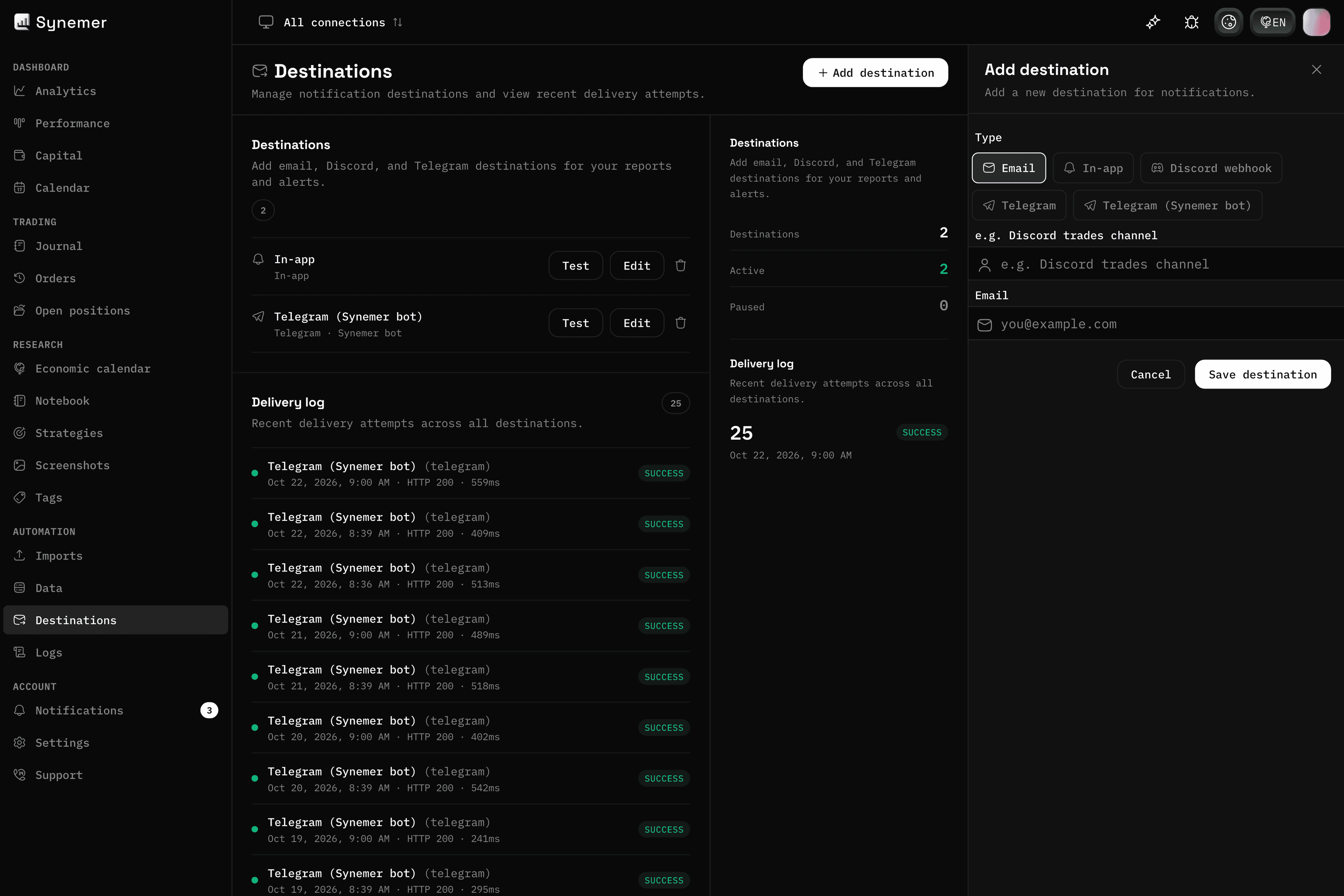Click the + Add destination button

875,72
